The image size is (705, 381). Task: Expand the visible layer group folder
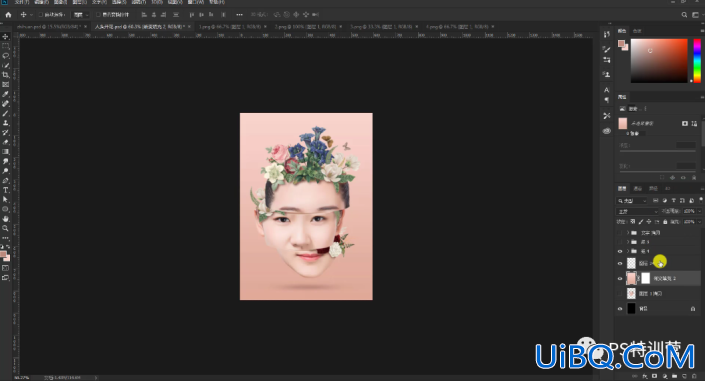(628, 251)
